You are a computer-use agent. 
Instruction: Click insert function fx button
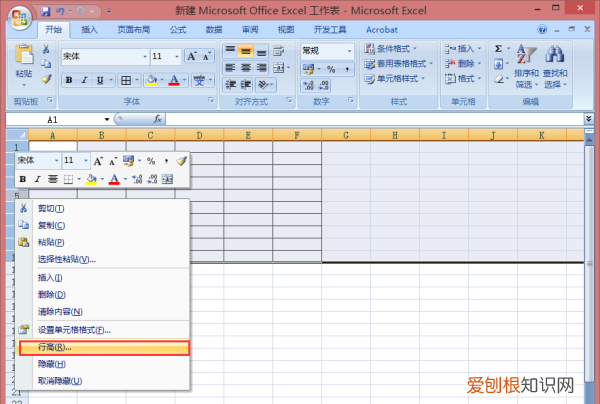click(157, 119)
